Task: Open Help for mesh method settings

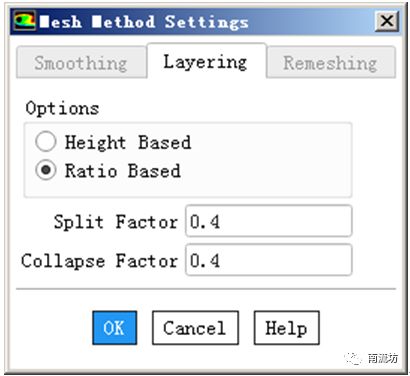Action: tap(287, 328)
